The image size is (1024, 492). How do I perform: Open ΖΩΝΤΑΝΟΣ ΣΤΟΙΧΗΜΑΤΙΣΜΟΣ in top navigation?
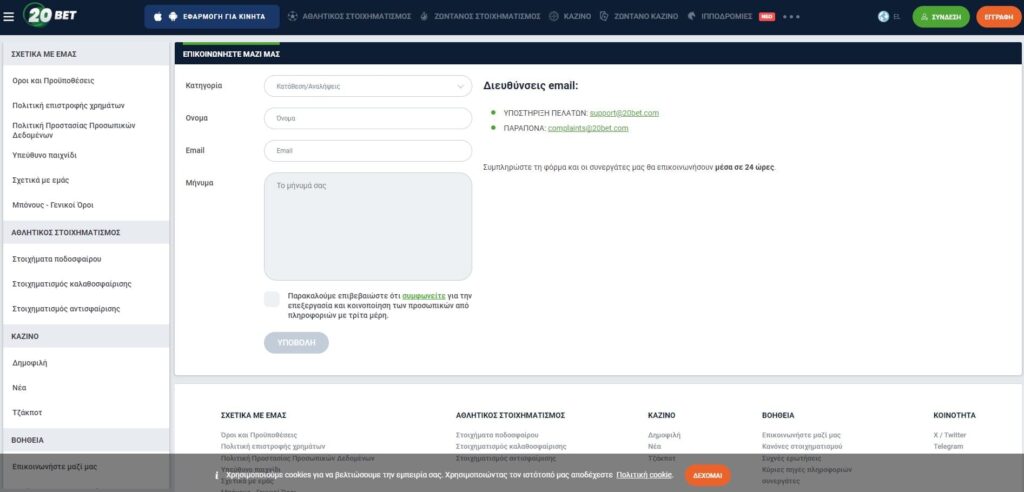[487, 17]
